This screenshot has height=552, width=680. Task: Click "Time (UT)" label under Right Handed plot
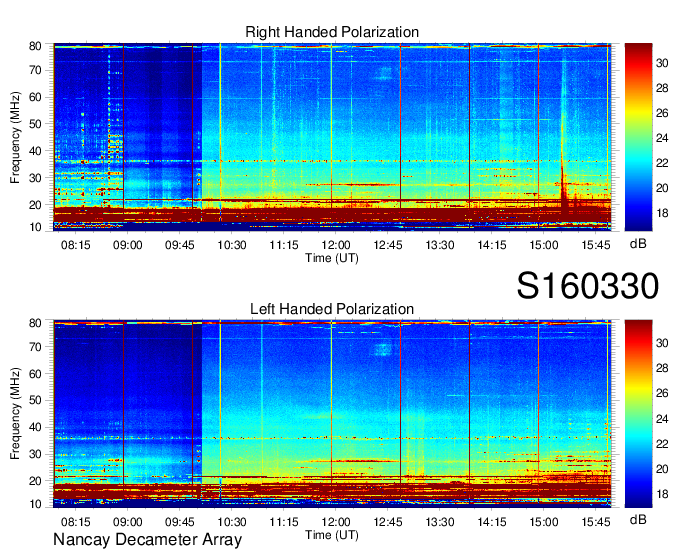click(332, 258)
